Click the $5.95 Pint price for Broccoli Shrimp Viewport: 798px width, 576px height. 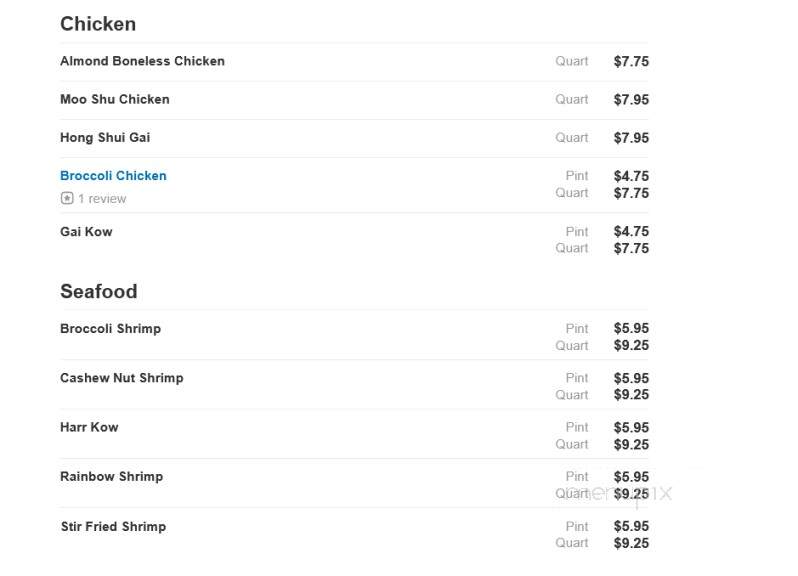631,328
